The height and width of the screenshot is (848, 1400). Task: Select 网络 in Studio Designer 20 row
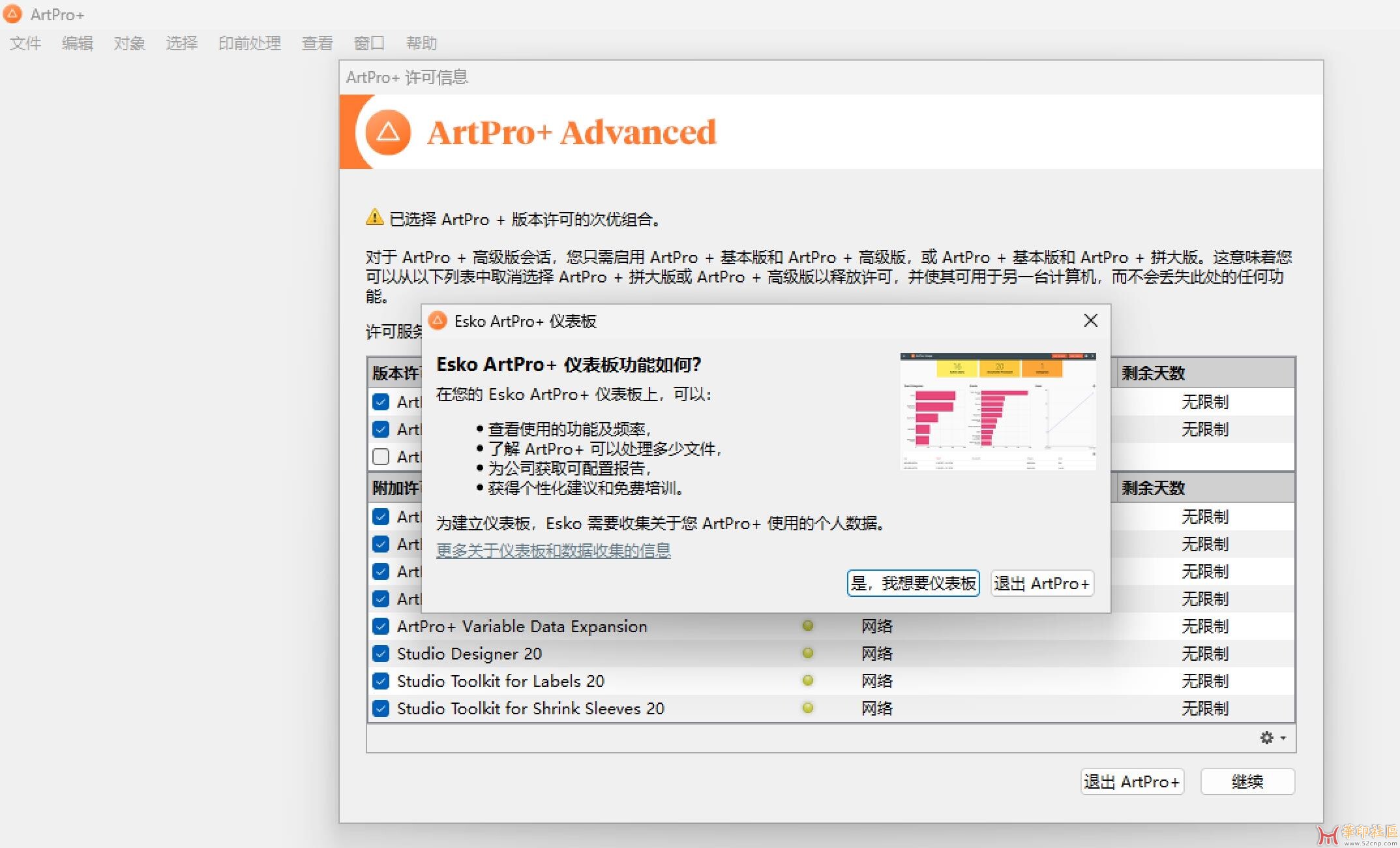(x=877, y=654)
